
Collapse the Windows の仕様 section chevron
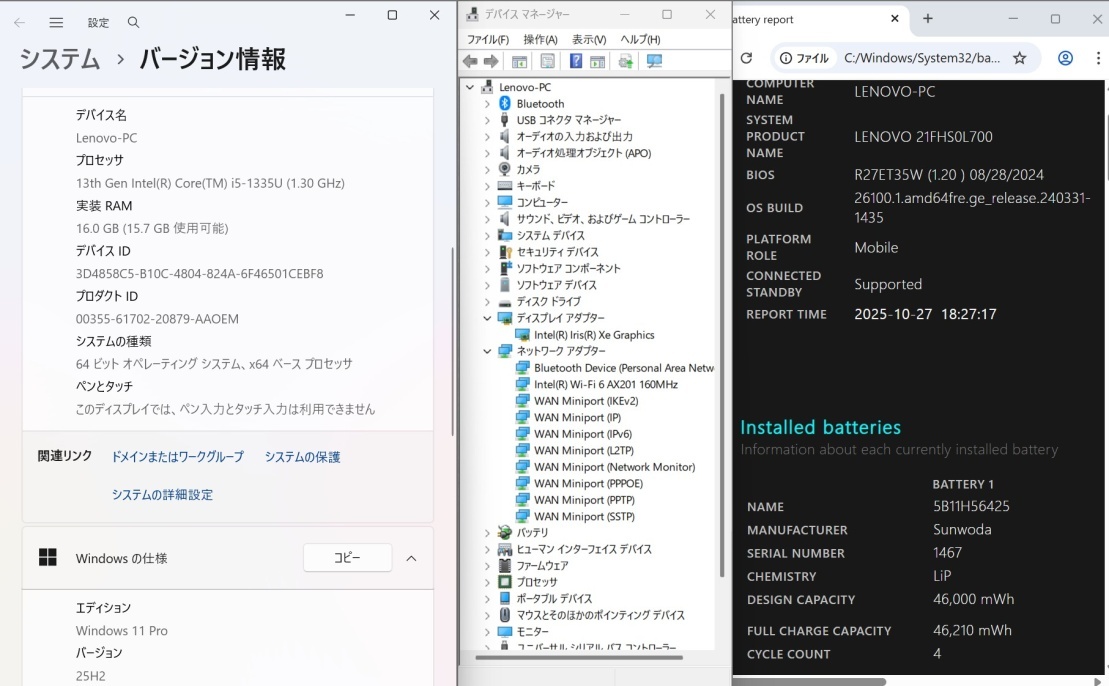(410, 558)
